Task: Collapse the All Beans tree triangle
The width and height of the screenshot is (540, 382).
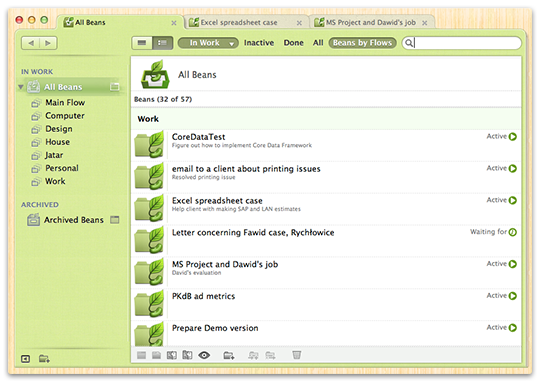Action: pyautogui.click(x=21, y=87)
